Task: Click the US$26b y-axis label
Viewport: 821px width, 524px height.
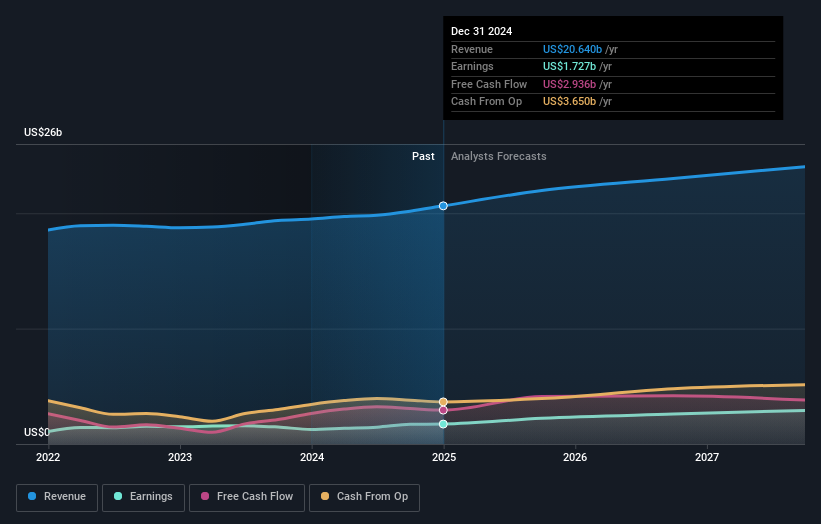Action: [x=43, y=132]
